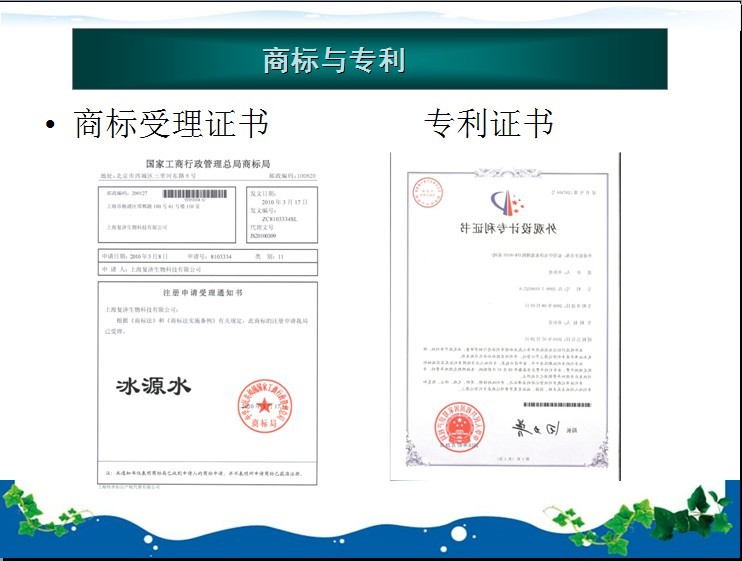Click the "申请号: 8103334" field
This screenshot has width=742, height=561.
tap(209, 256)
